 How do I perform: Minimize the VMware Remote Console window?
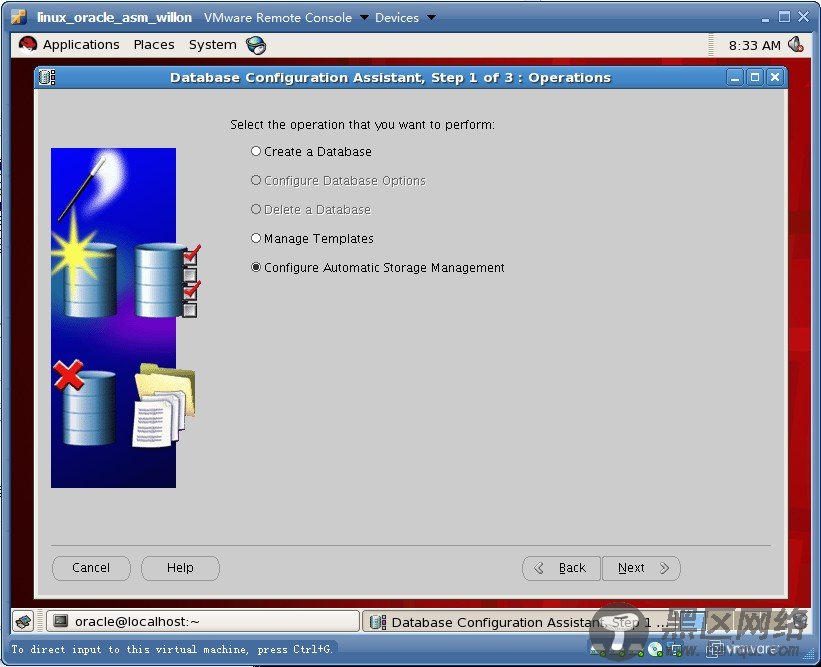(765, 18)
